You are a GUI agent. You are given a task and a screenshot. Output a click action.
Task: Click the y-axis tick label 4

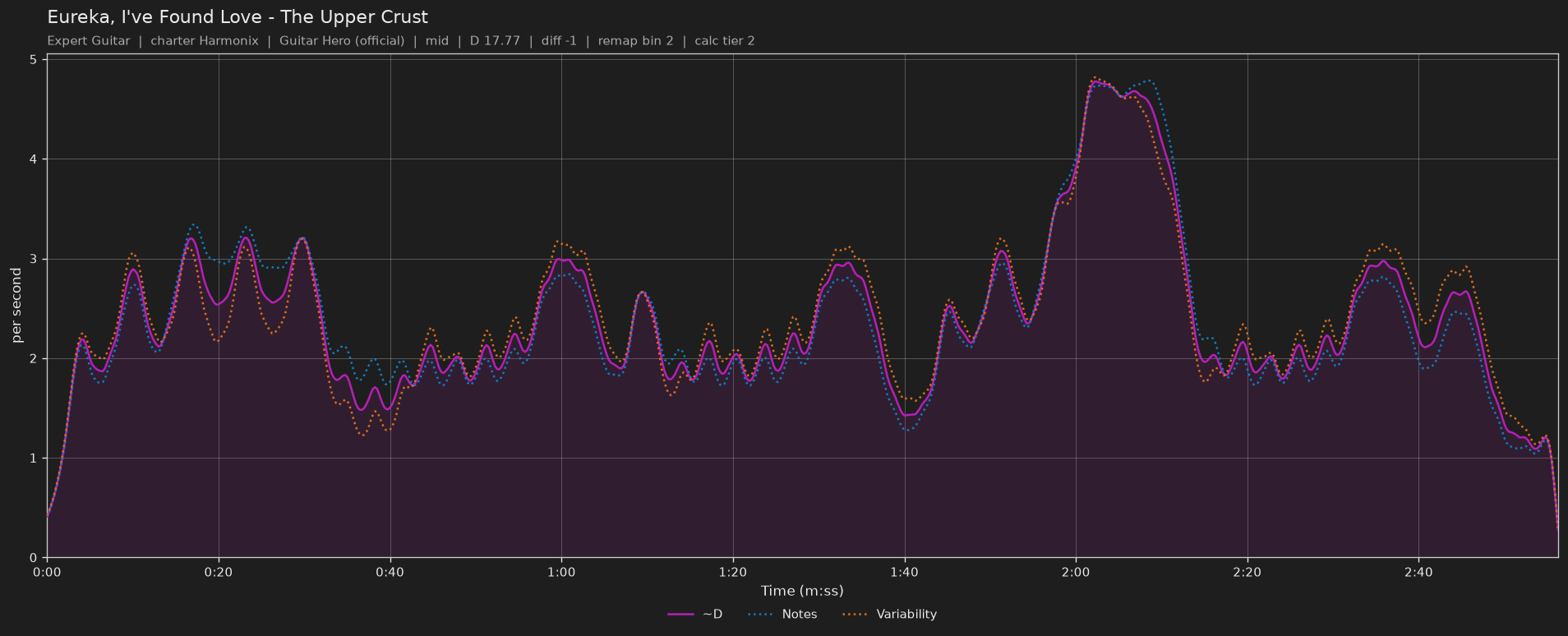coord(33,159)
